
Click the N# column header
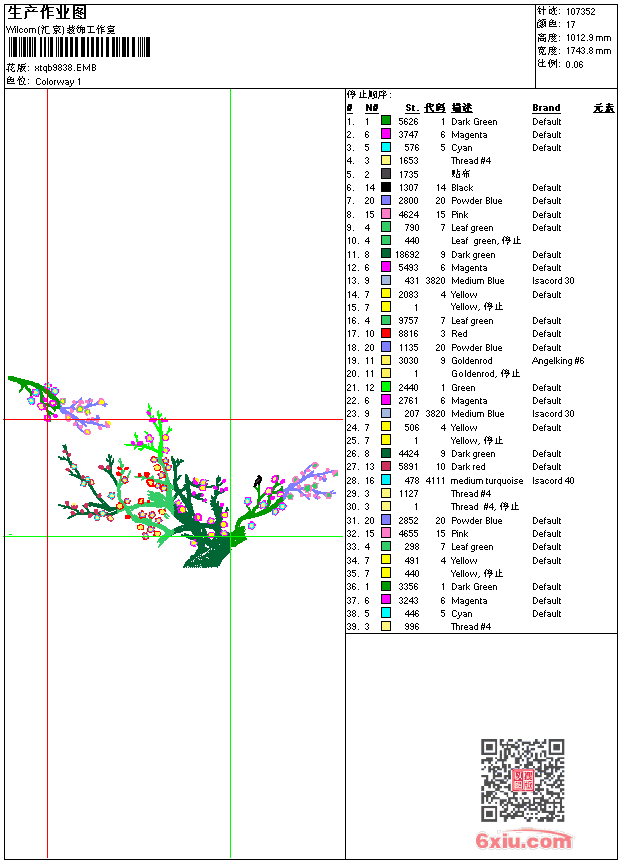pyautogui.click(x=371, y=108)
